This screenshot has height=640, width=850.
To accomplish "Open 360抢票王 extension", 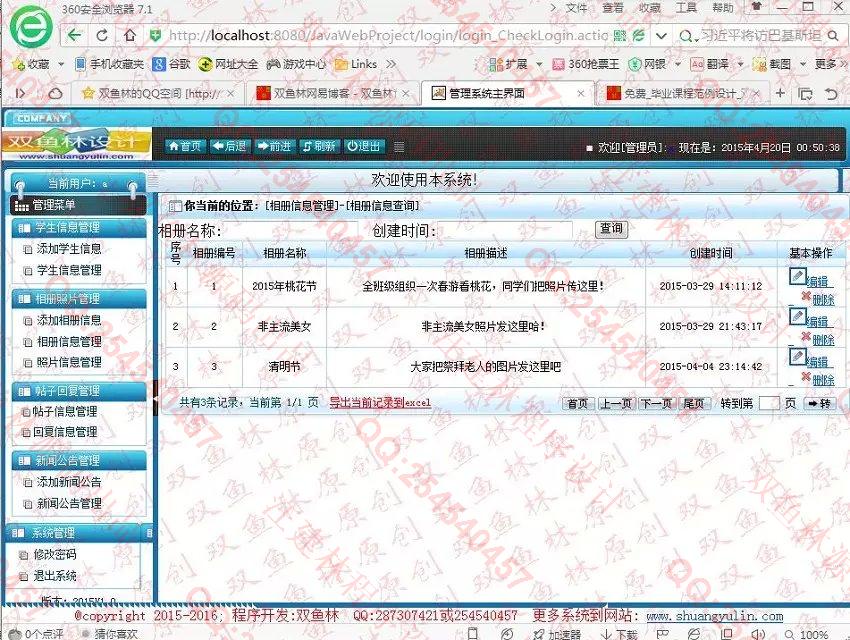I will pos(585,64).
